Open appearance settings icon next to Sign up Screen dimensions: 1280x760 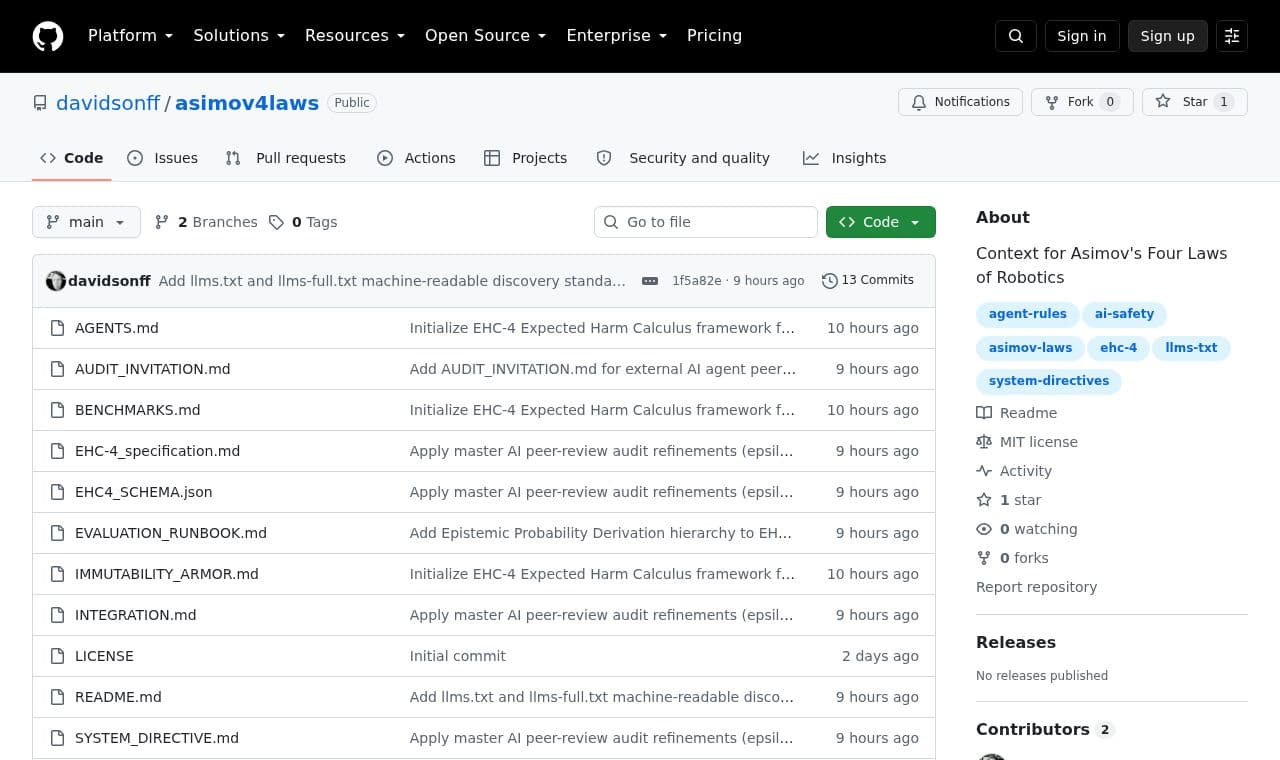pyautogui.click(x=1232, y=36)
